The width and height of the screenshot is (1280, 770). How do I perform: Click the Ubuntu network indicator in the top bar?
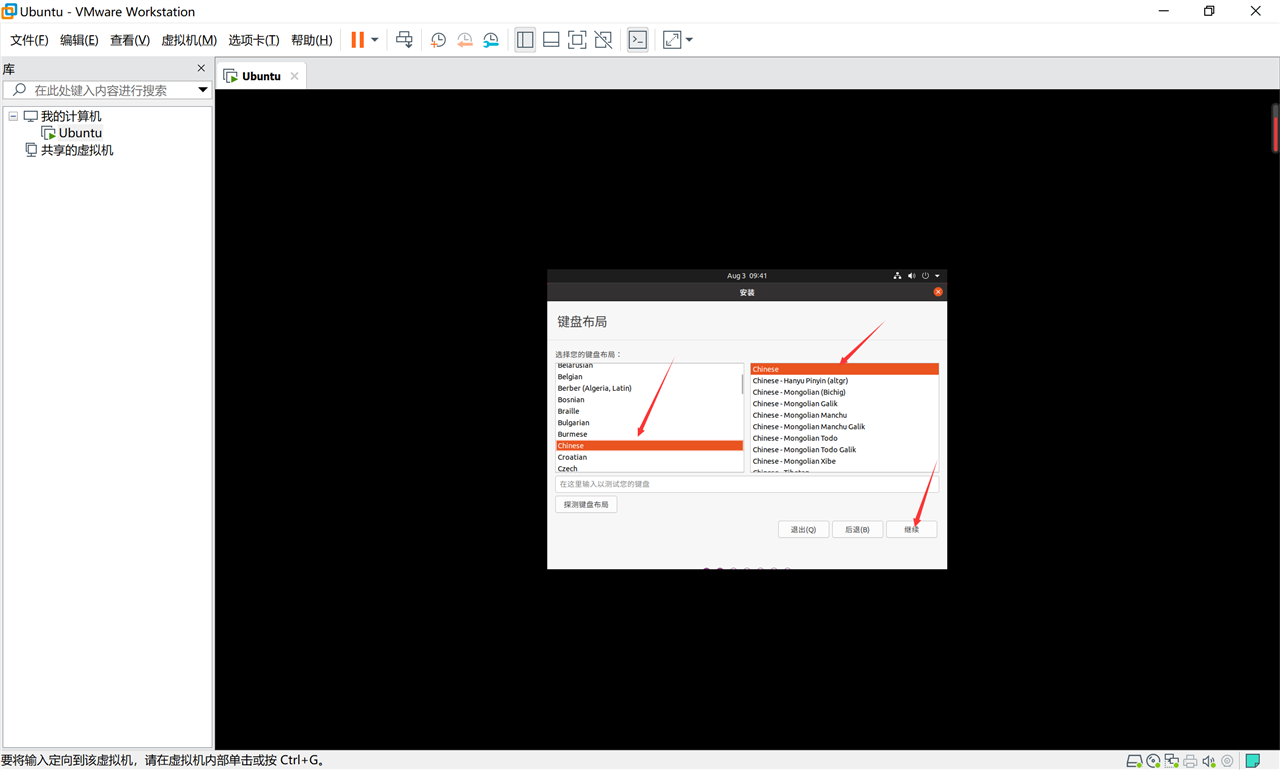(897, 276)
